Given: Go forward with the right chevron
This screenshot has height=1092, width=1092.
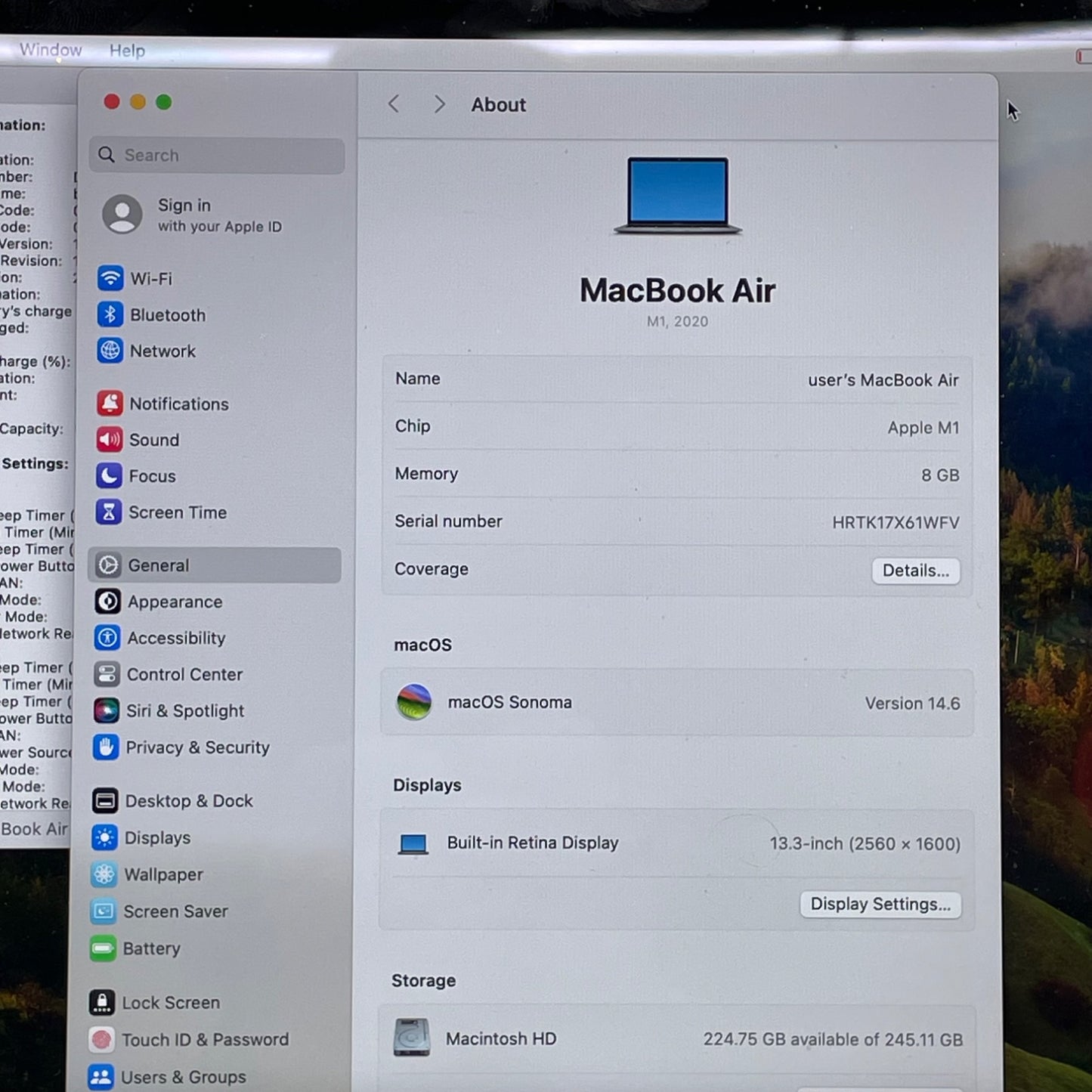Looking at the screenshot, I should click(439, 104).
